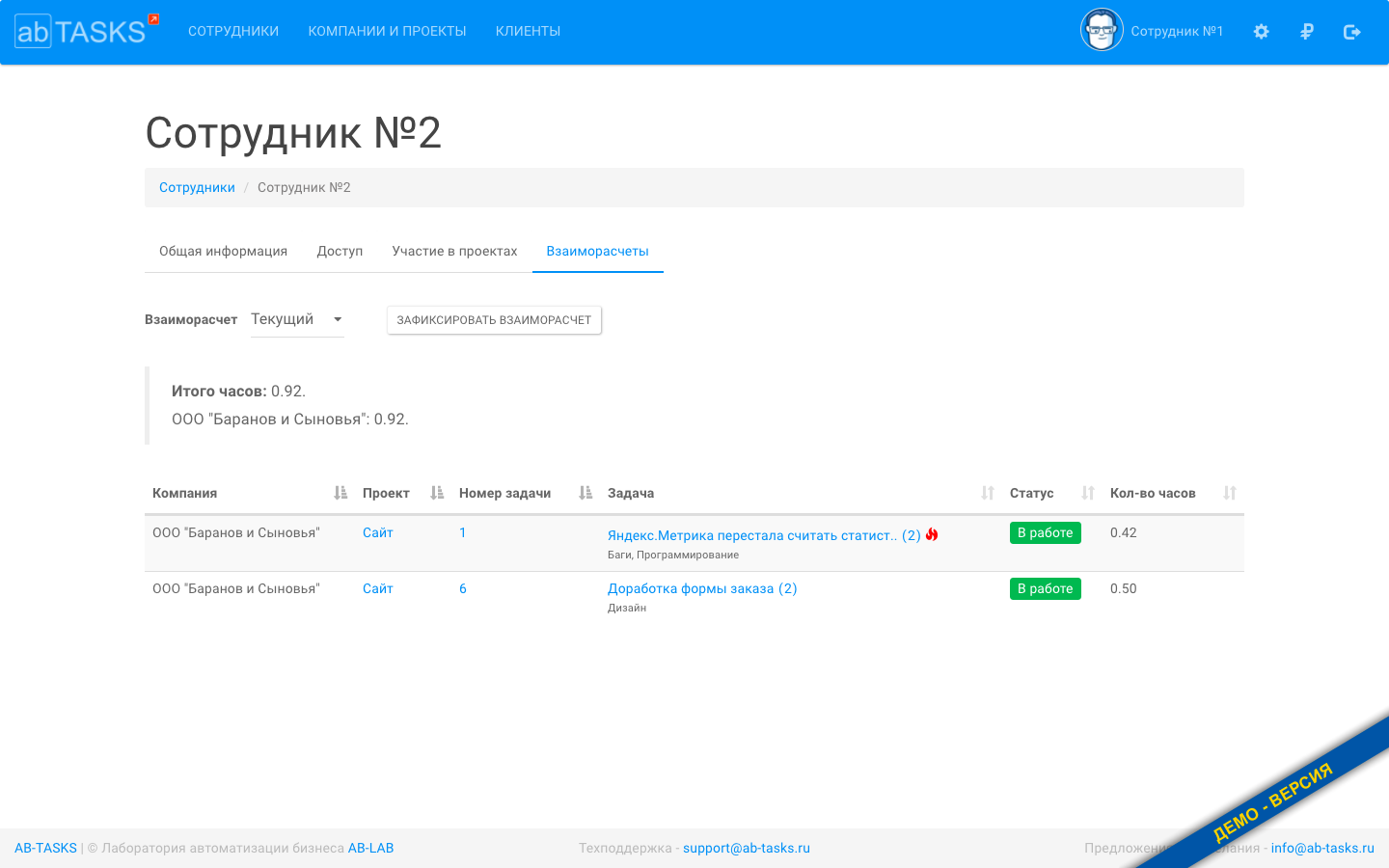Sort the Задача column with its sort icon
The height and width of the screenshot is (868, 1389).
986,493
